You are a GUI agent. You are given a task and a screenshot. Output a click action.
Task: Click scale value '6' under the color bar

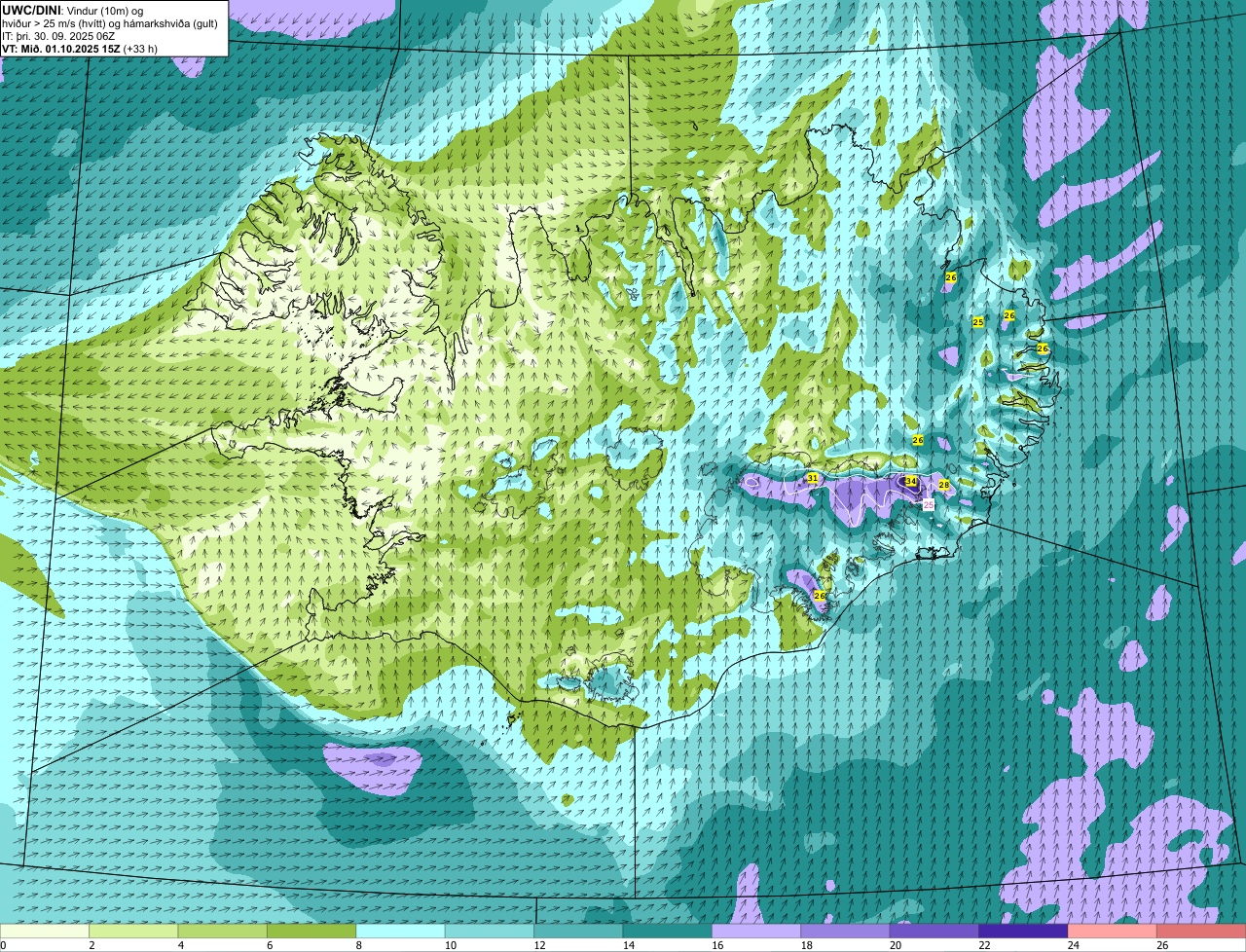tap(270, 945)
